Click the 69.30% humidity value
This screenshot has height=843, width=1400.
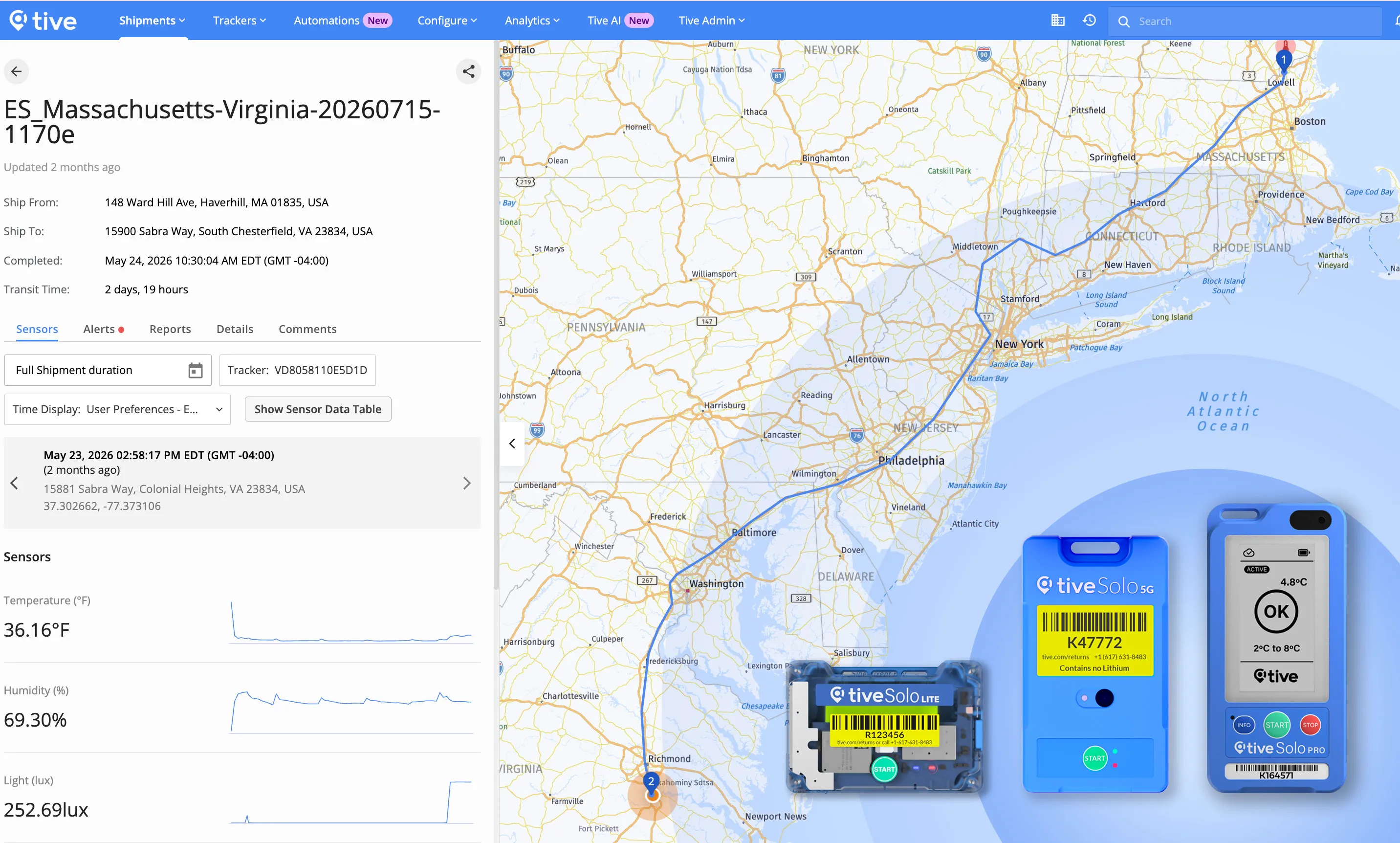pos(35,720)
